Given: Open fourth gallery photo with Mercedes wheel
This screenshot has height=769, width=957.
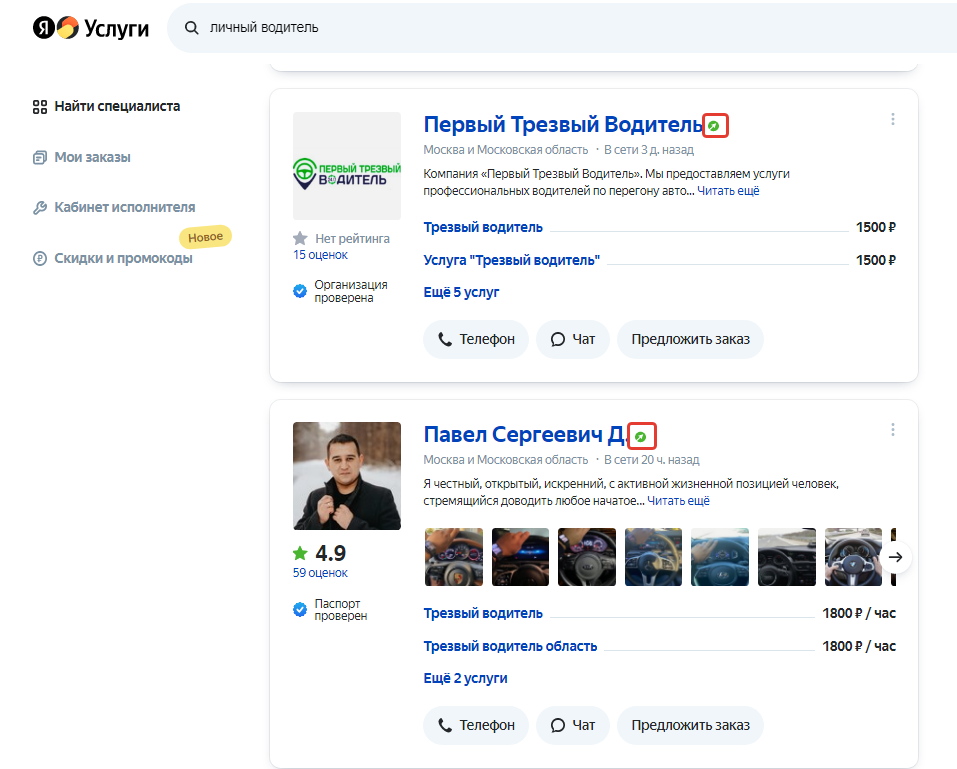Looking at the screenshot, I should coord(653,557).
